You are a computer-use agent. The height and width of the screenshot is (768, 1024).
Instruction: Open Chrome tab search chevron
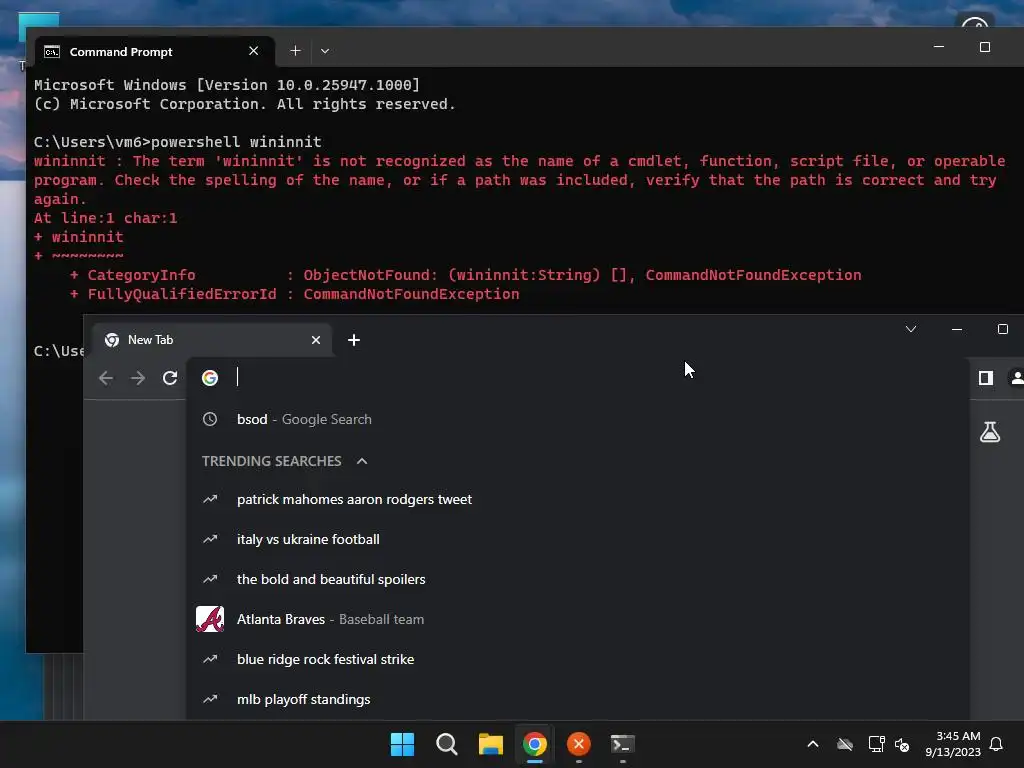click(911, 329)
